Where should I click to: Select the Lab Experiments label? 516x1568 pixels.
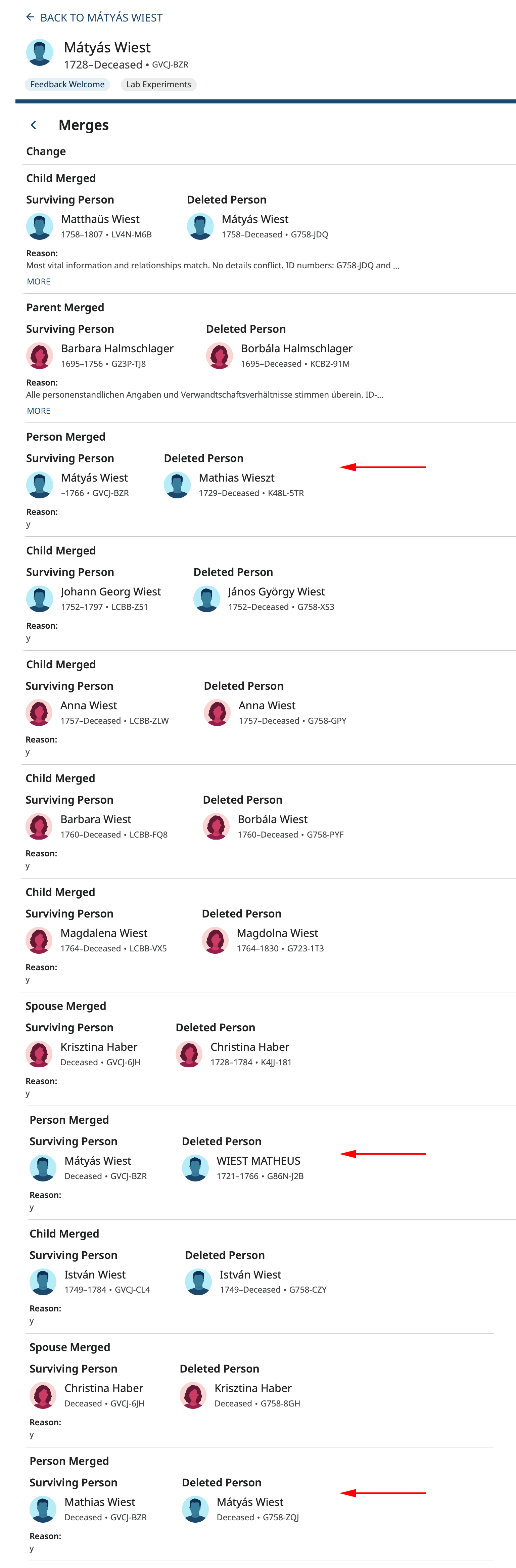click(x=159, y=84)
